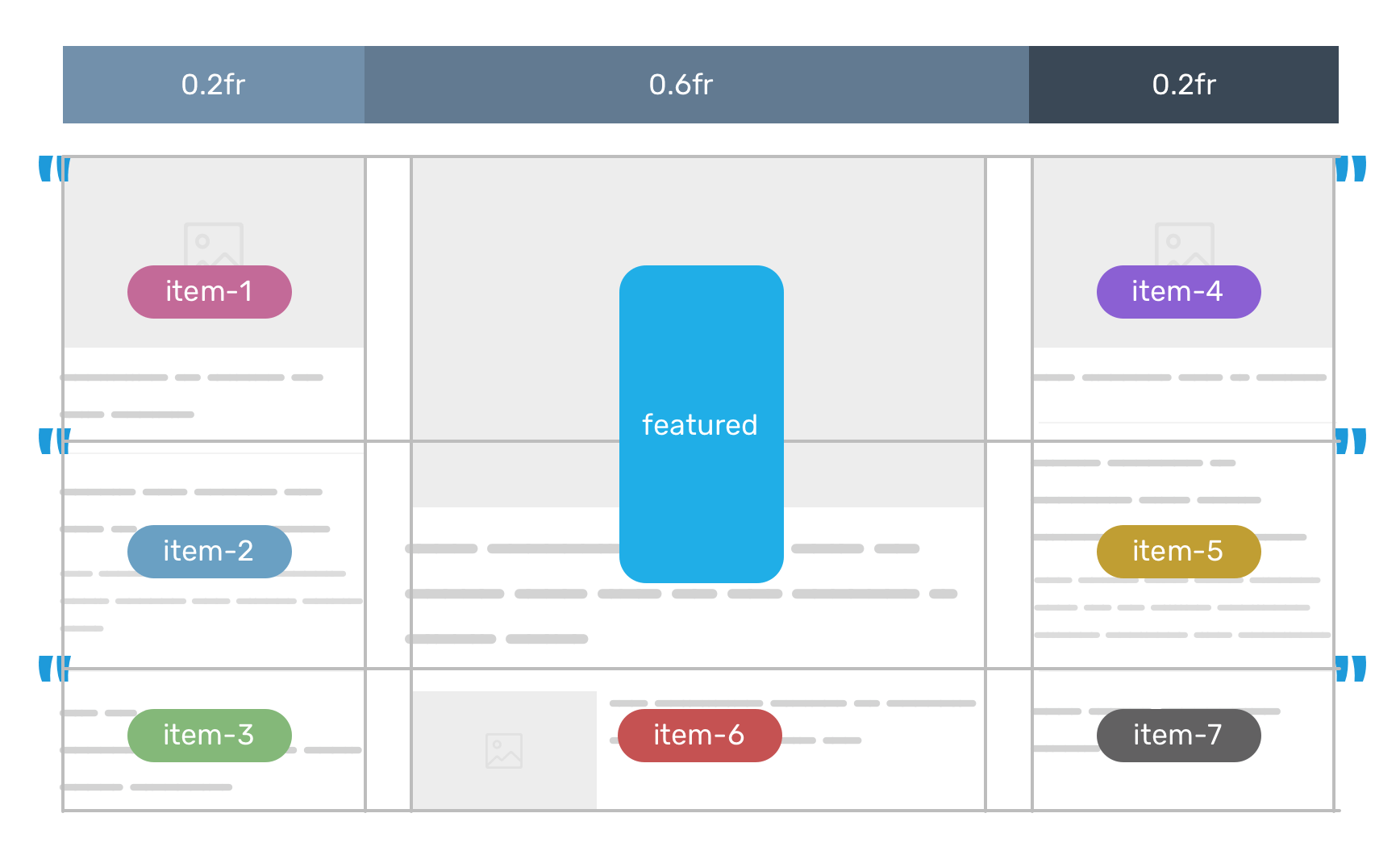1400x855 pixels.
Task: Click the middle-right blue quote mark
Action: [1351, 442]
